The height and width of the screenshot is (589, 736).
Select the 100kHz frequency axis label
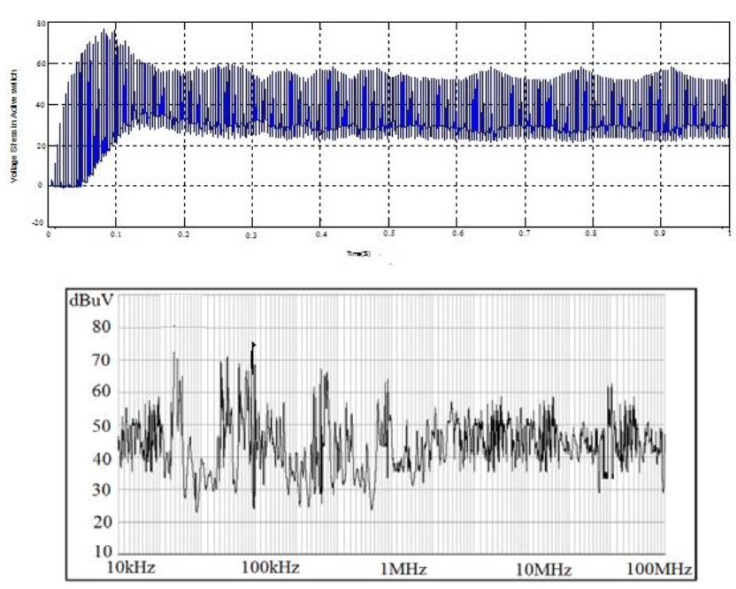click(x=270, y=568)
